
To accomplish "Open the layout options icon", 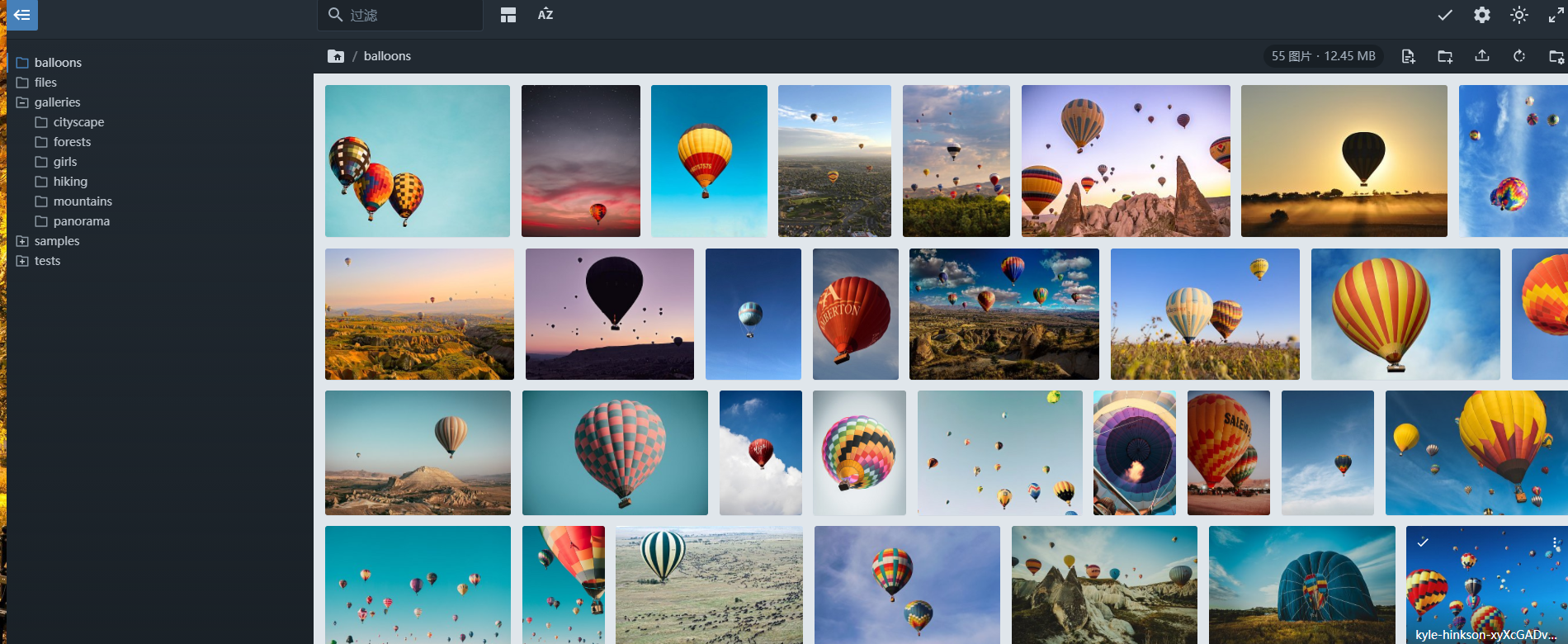I will click(x=508, y=15).
